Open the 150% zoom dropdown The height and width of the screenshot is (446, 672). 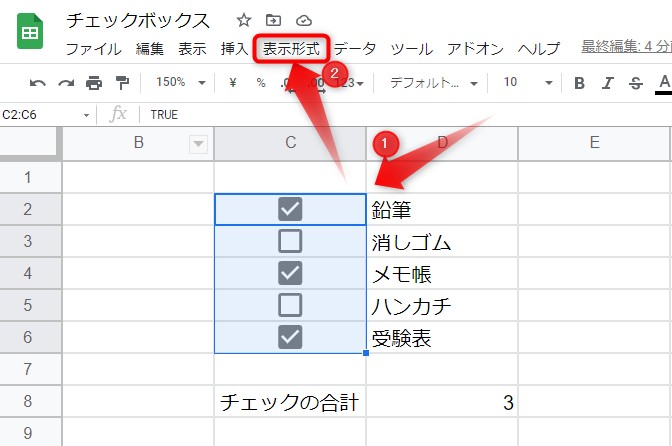(x=180, y=82)
